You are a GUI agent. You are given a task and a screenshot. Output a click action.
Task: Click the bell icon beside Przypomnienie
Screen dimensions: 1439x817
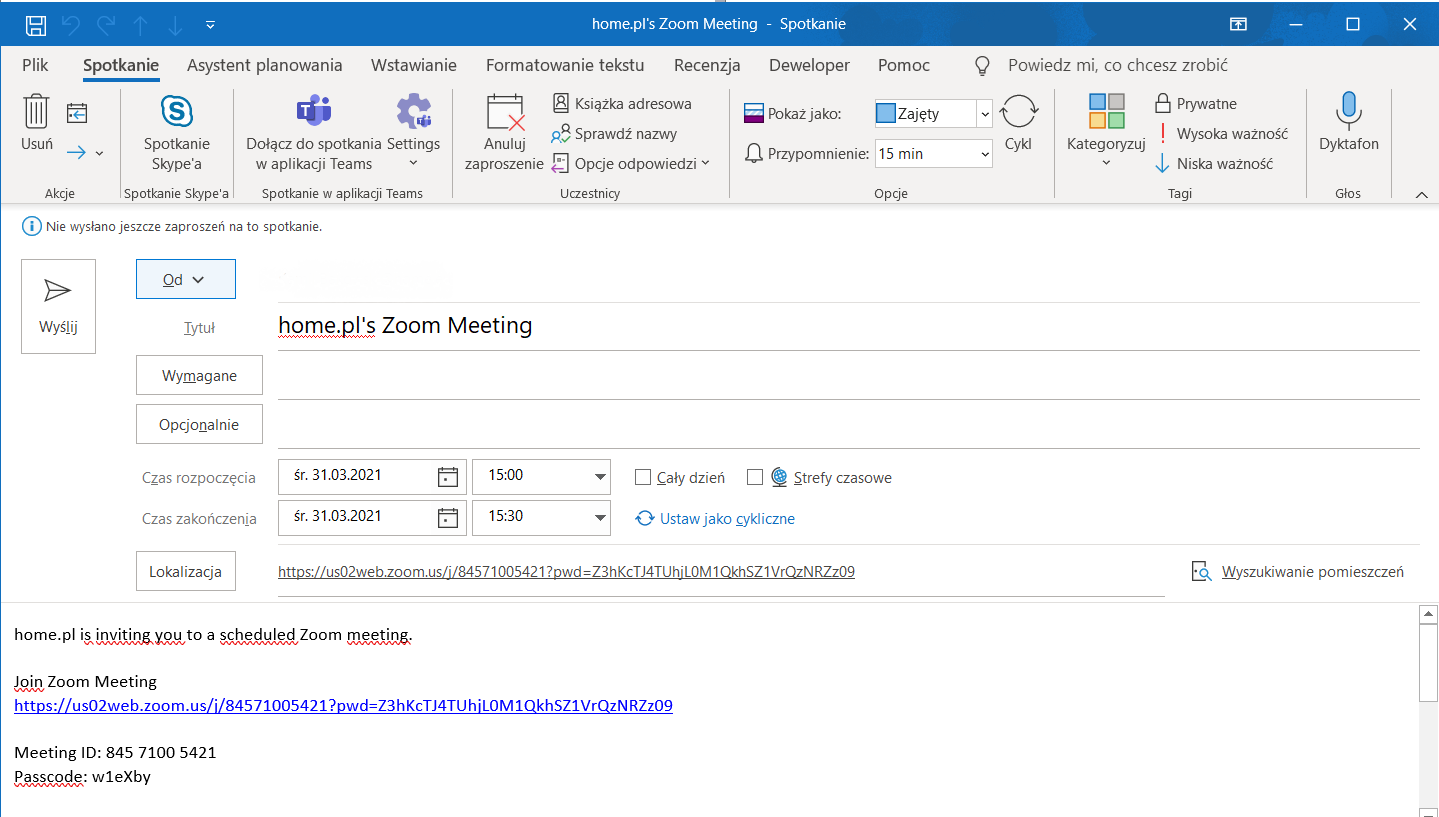[754, 153]
